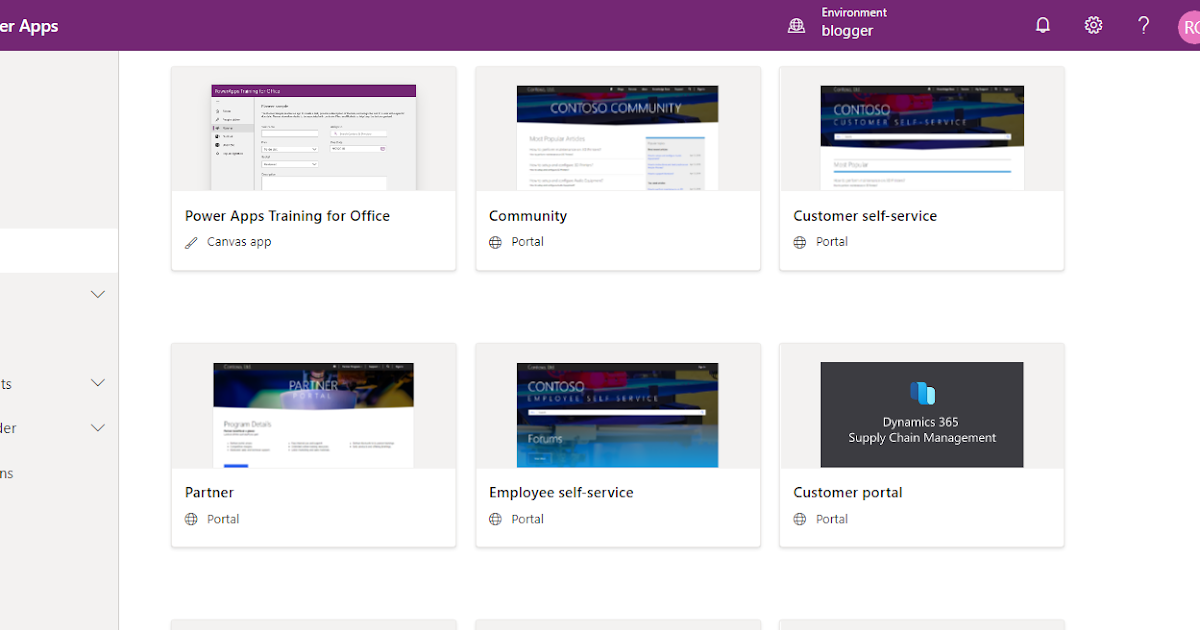This screenshot has width=1200, height=630.
Task: Expand the topmost sidebar chevron
Action: point(97,293)
